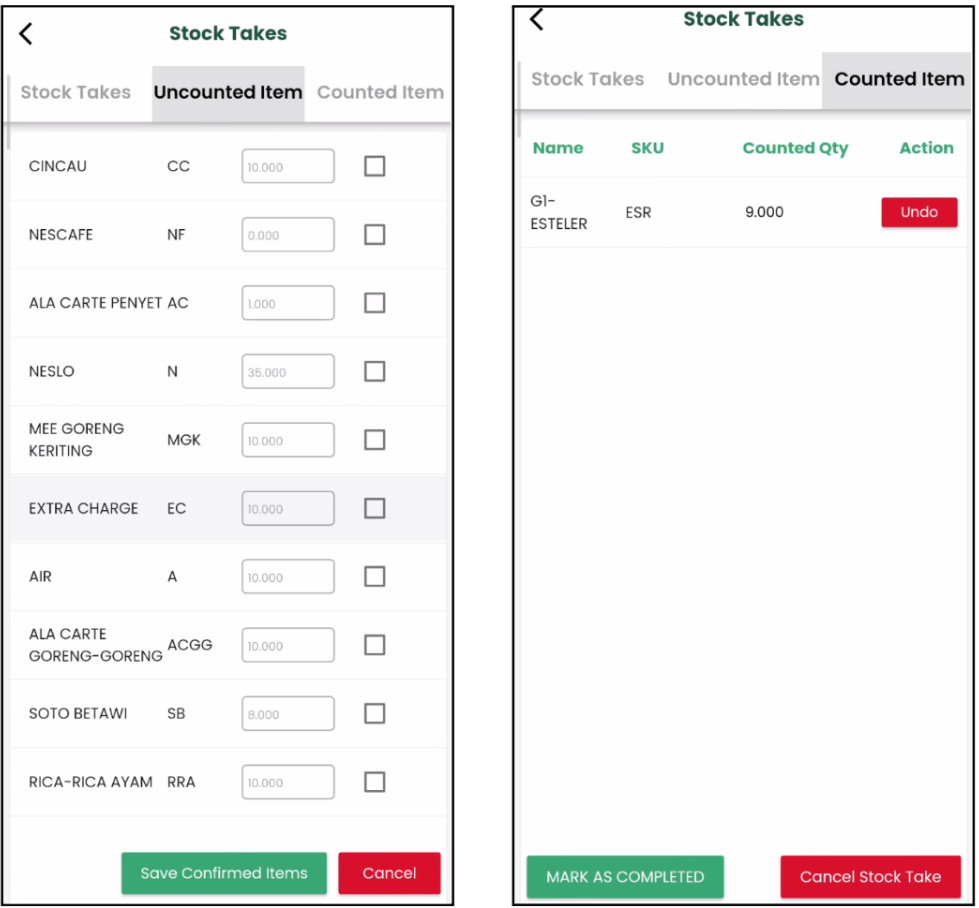Viewport: 979px width, 908px height.
Task: Select the EXTRA CHARGE quantity field
Action: click(288, 509)
